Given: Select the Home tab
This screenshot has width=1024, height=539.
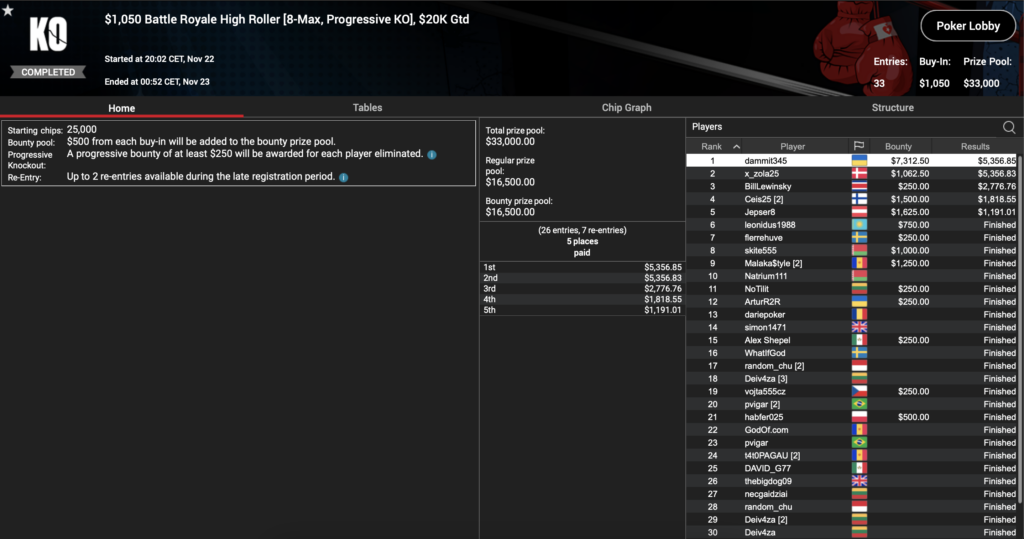Looking at the screenshot, I should pyautogui.click(x=121, y=108).
